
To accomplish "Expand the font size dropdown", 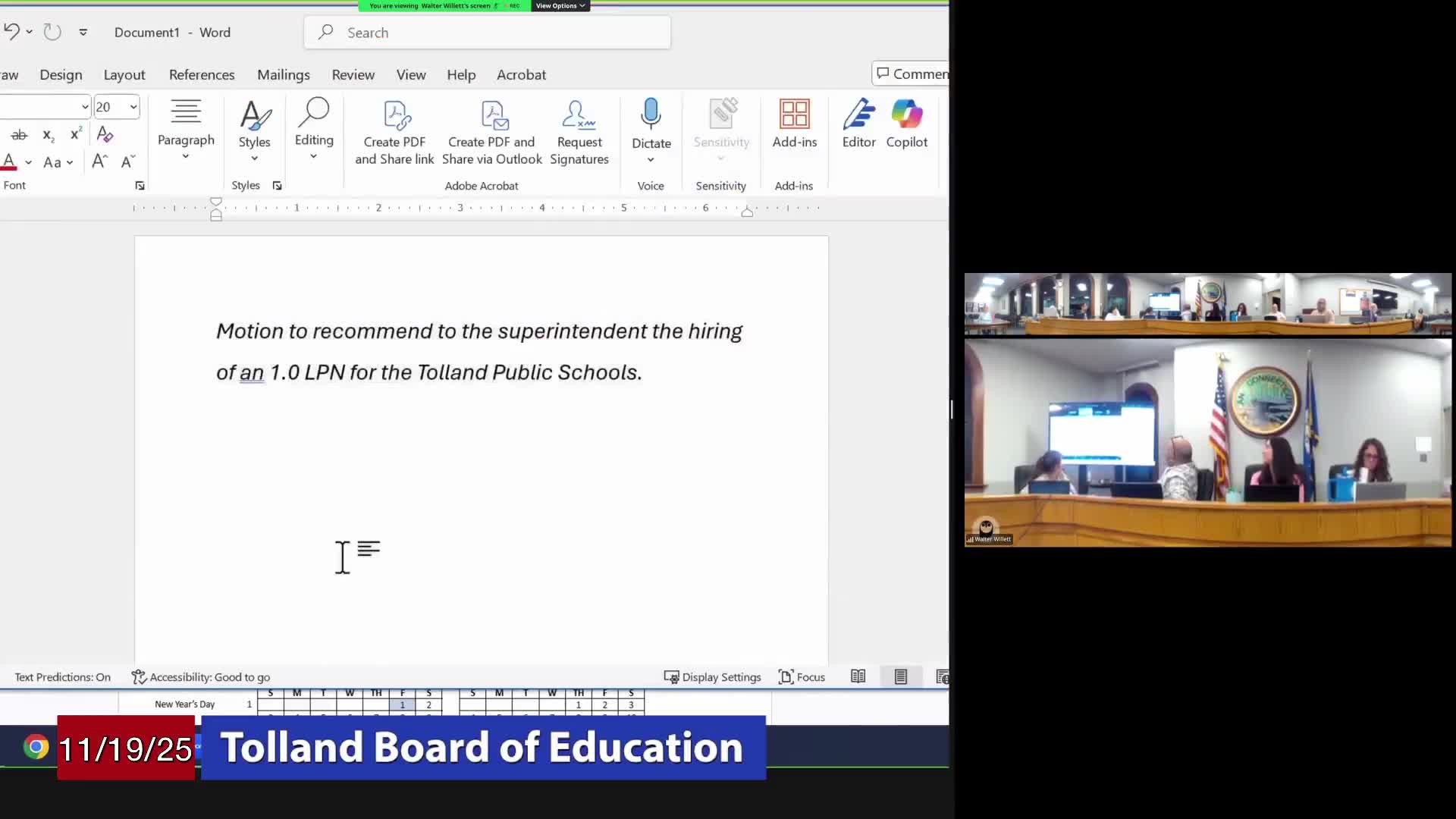I will click(133, 107).
